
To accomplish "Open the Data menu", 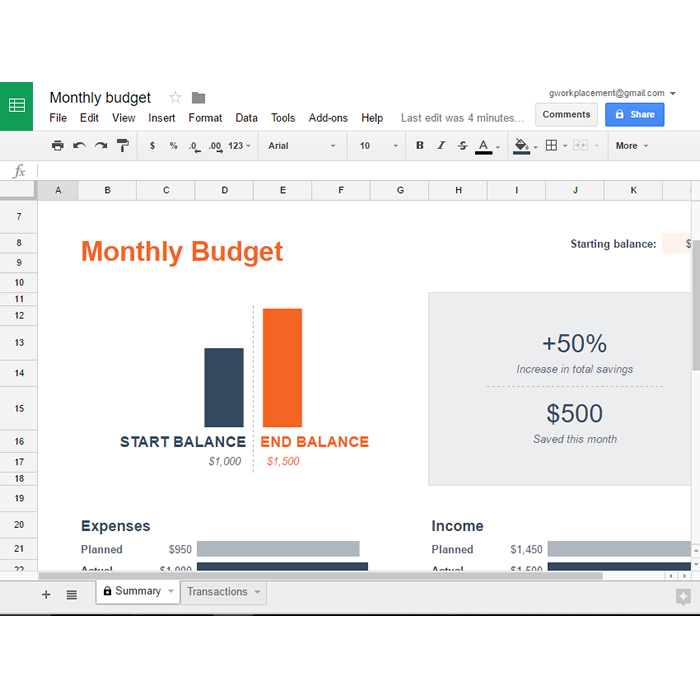I will tap(246, 118).
